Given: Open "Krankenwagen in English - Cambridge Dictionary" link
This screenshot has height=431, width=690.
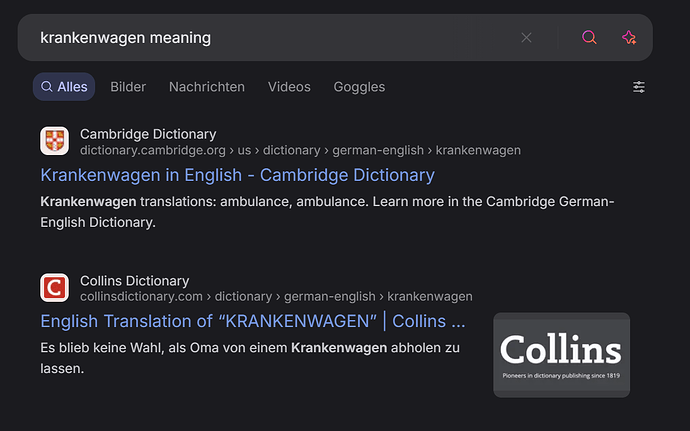Looking at the screenshot, I should [x=237, y=175].
